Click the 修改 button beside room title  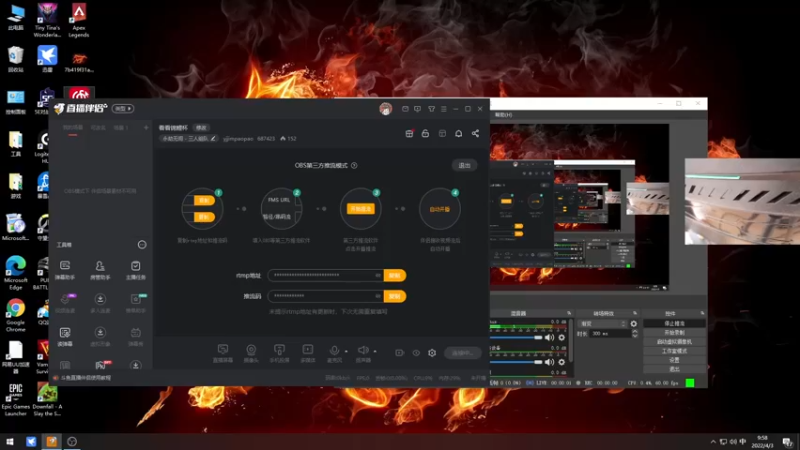pos(202,128)
